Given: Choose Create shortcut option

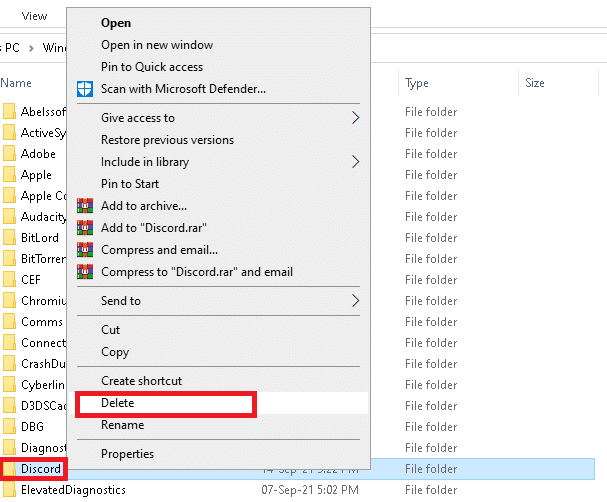Looking at the screenshot, I should pyautogui.click(x=141, y=381).
